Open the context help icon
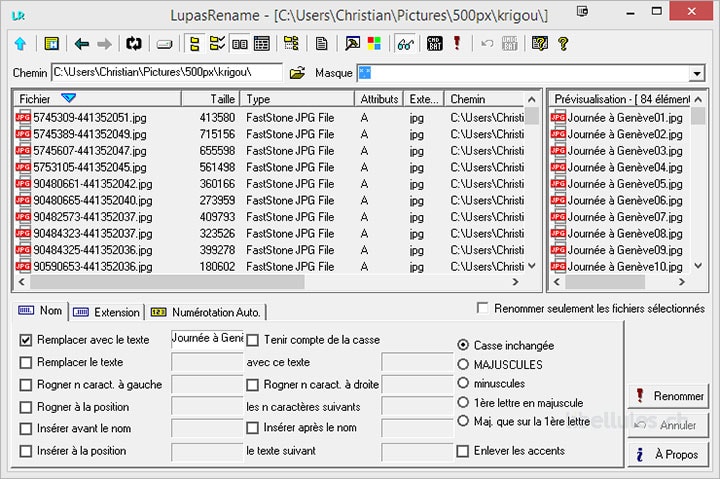Viewport: 720px width, 479px height. pyautogui.click(x=540, y=44)
